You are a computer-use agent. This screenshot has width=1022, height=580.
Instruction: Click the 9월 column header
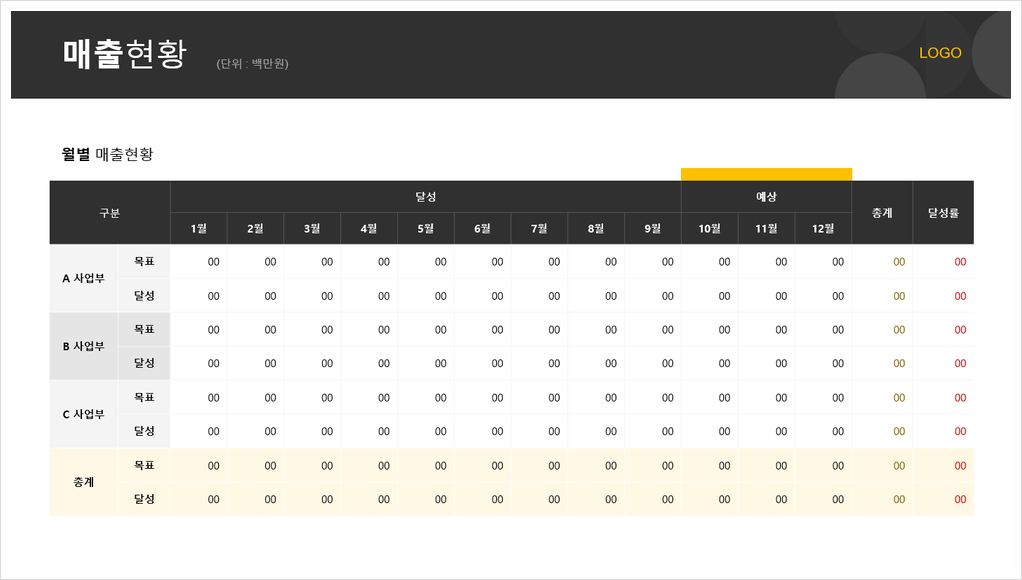click(x=652, y=229)
